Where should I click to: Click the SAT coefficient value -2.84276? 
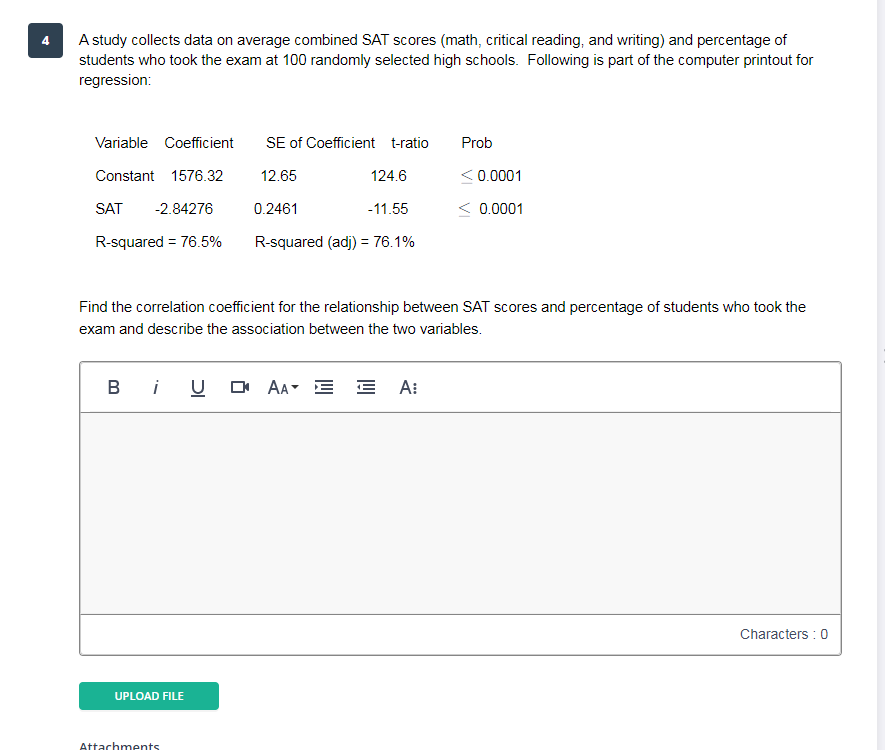[x=182, y=208]
